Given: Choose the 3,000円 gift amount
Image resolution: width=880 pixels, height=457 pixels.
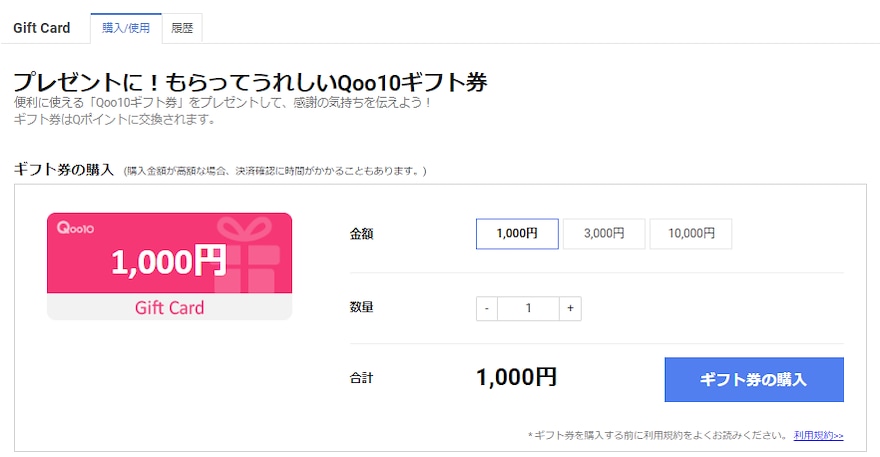Looking at the screenshot, I should 604,234.
